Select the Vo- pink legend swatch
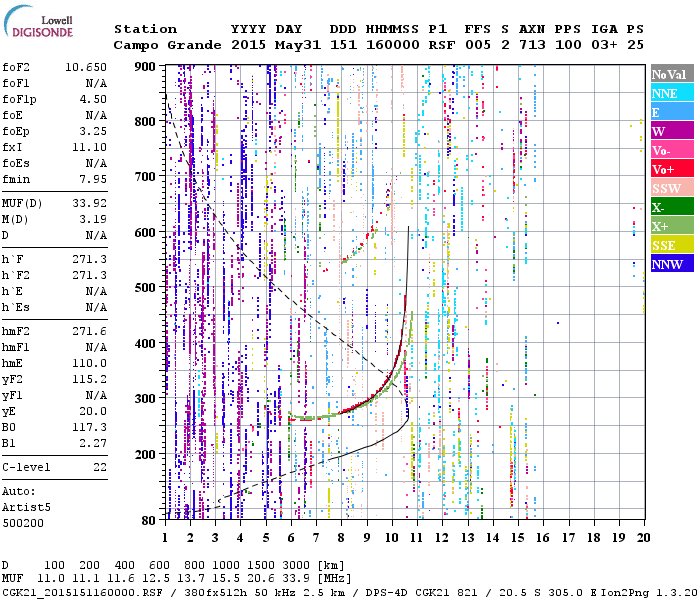The image size is (700, 600). (672, 150)
